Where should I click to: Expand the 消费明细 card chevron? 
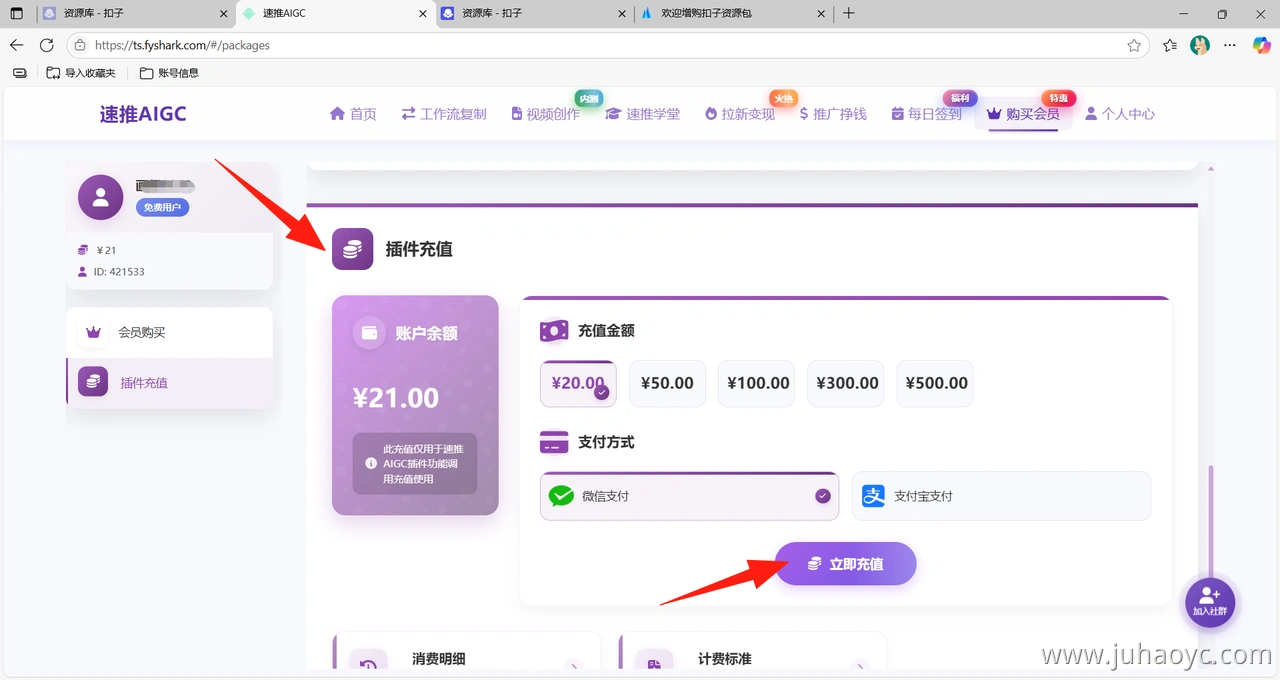point(573,666)
